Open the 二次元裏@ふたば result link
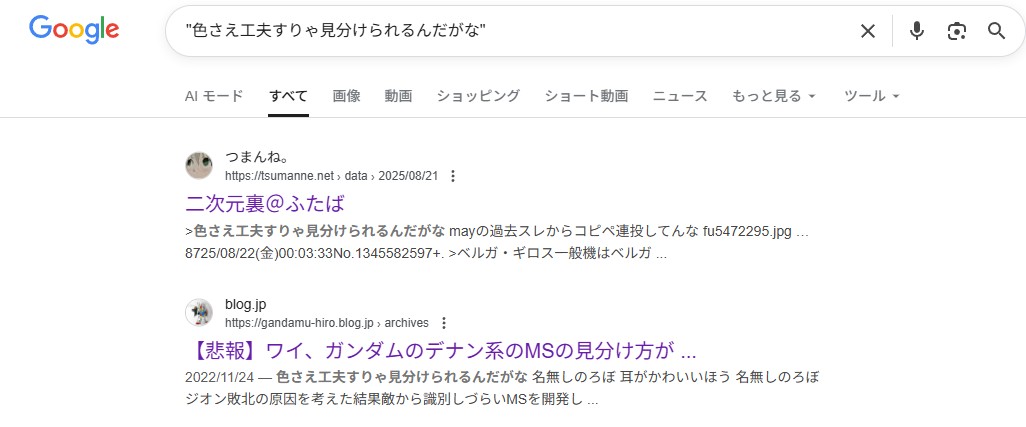The image size is (1026, 427). tap(265, 204)
